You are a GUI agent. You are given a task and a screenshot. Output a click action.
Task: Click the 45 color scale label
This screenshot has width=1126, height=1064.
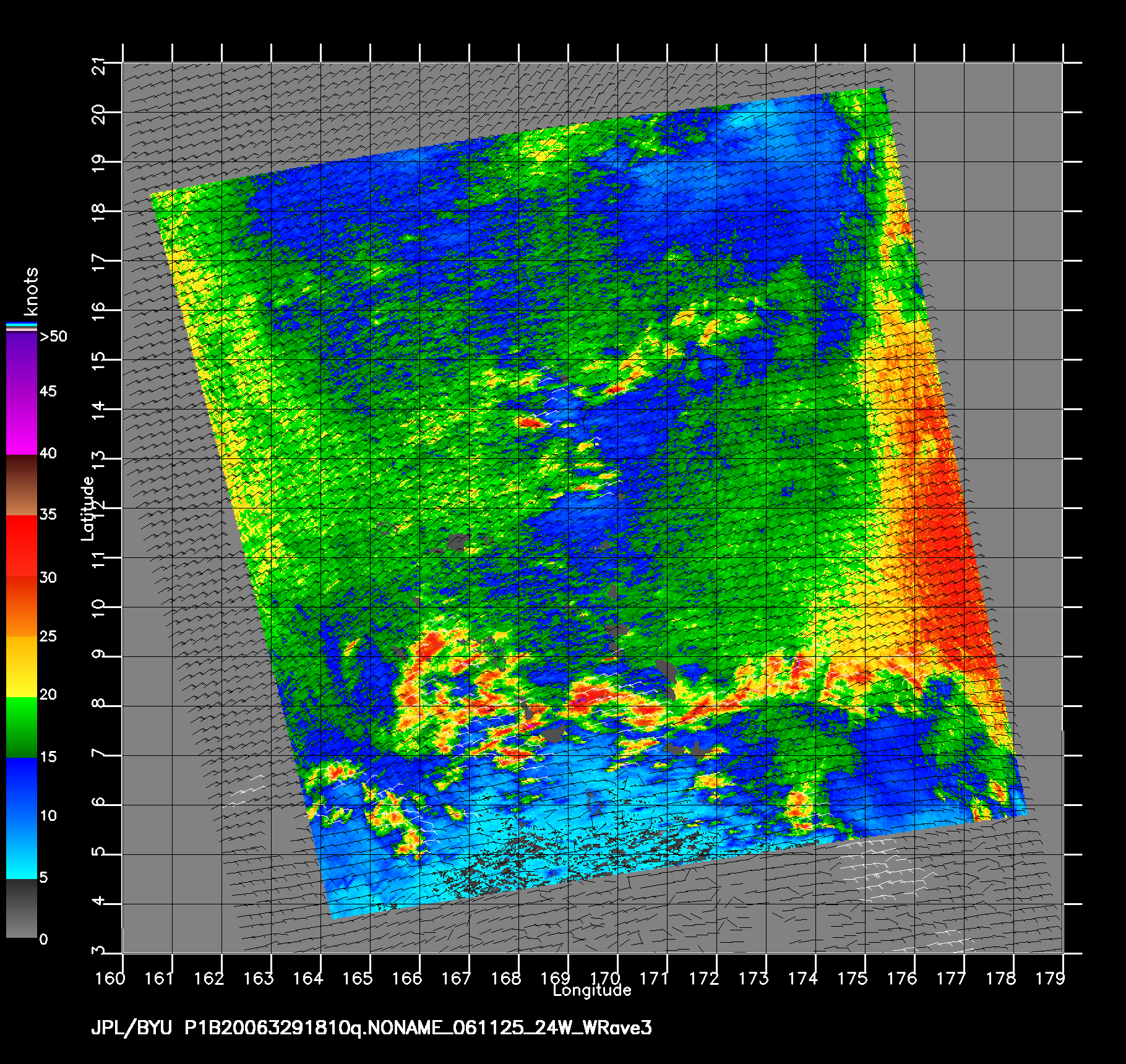tap(48, 392)
